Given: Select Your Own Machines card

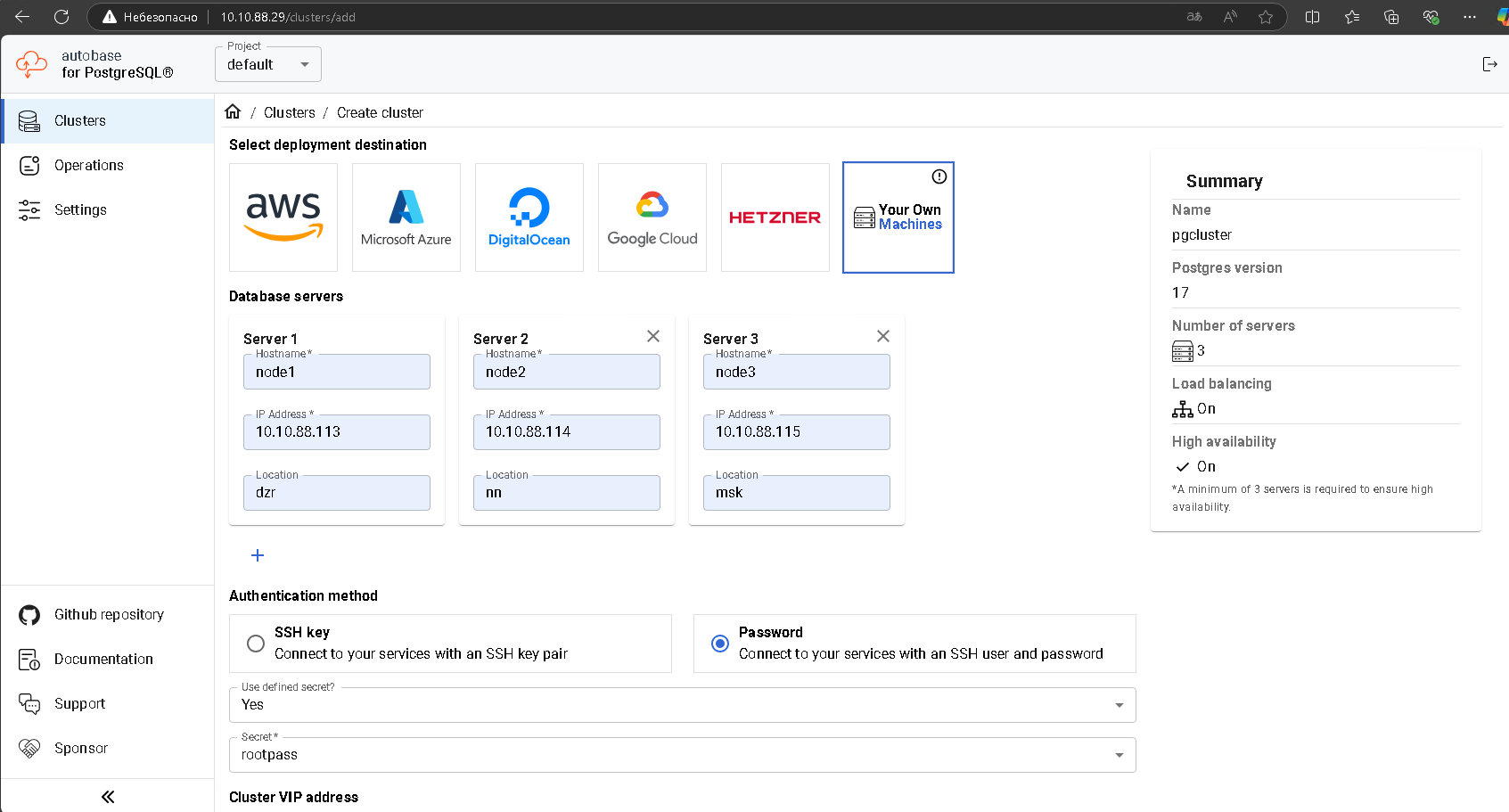Looking at the screenshot, I should 898,217.
